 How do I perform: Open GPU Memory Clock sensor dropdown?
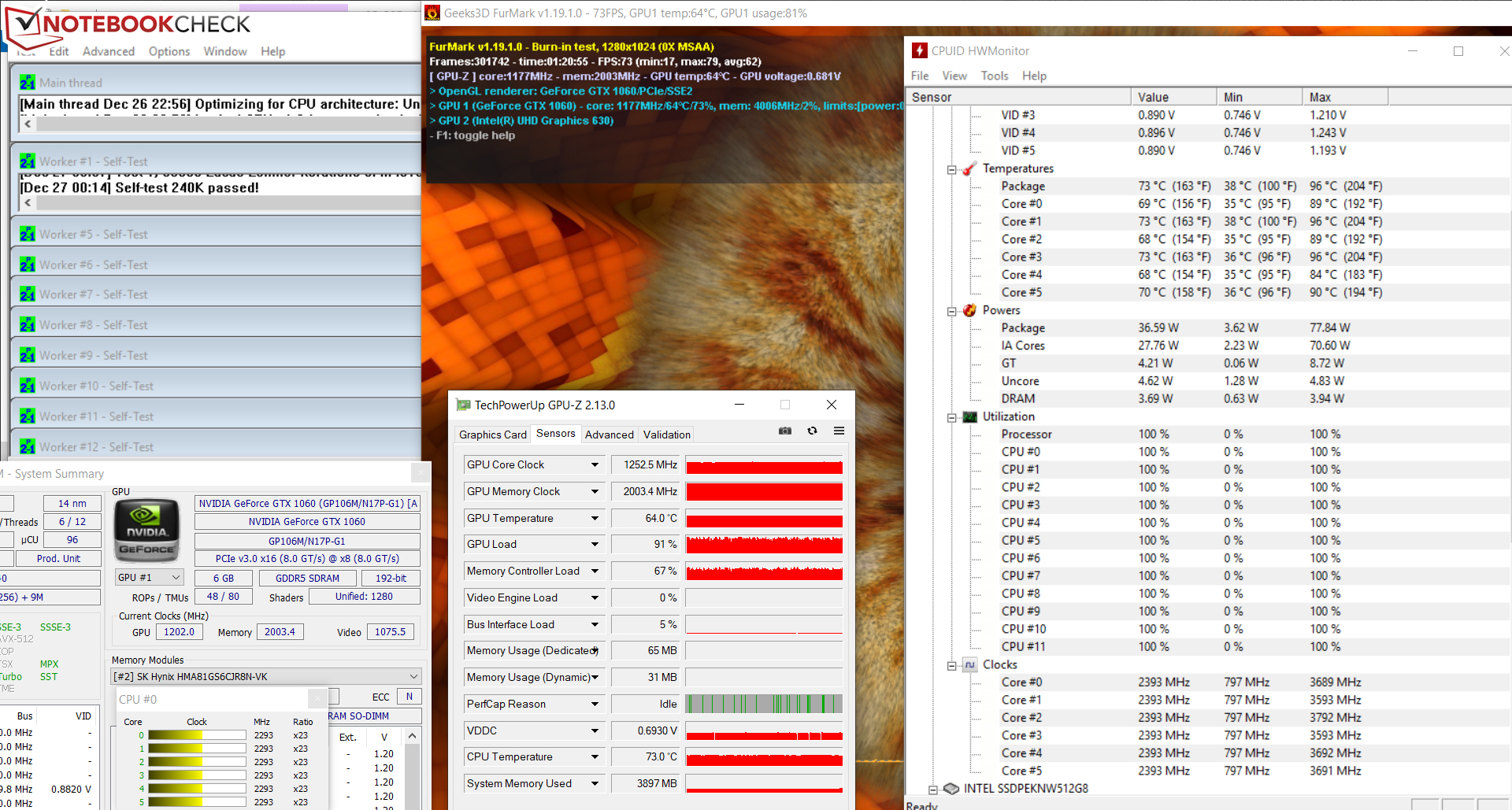tap(595, 491)
